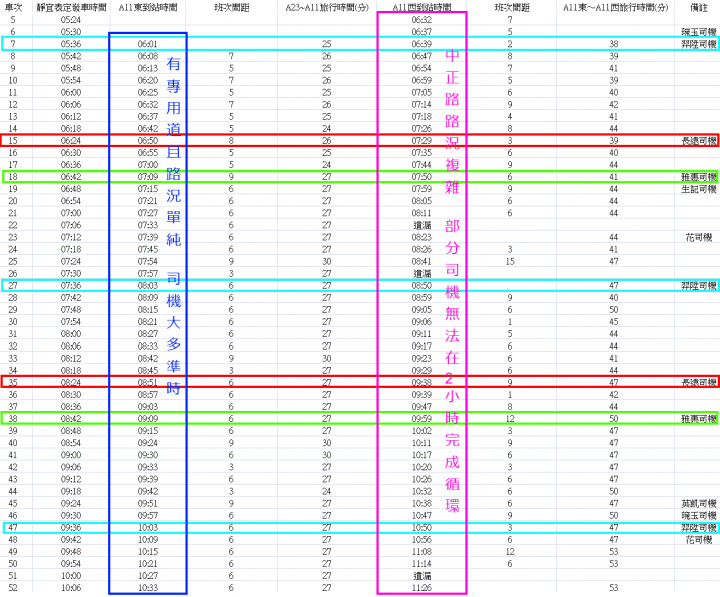Screen dimensions: 720x597
Task: Click departure time cell 10:06
Action: 71,588
